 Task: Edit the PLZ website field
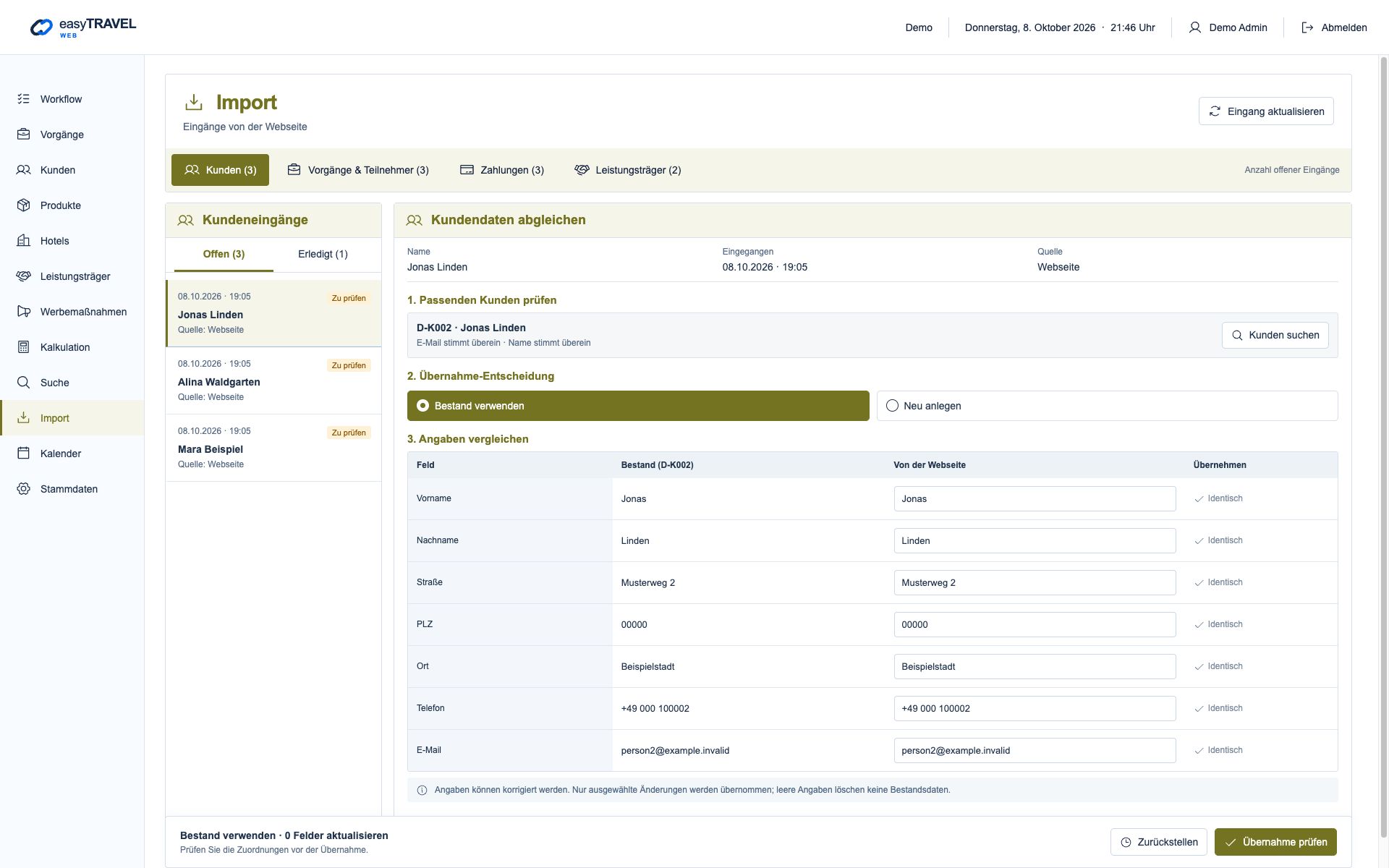[1035, 624]
